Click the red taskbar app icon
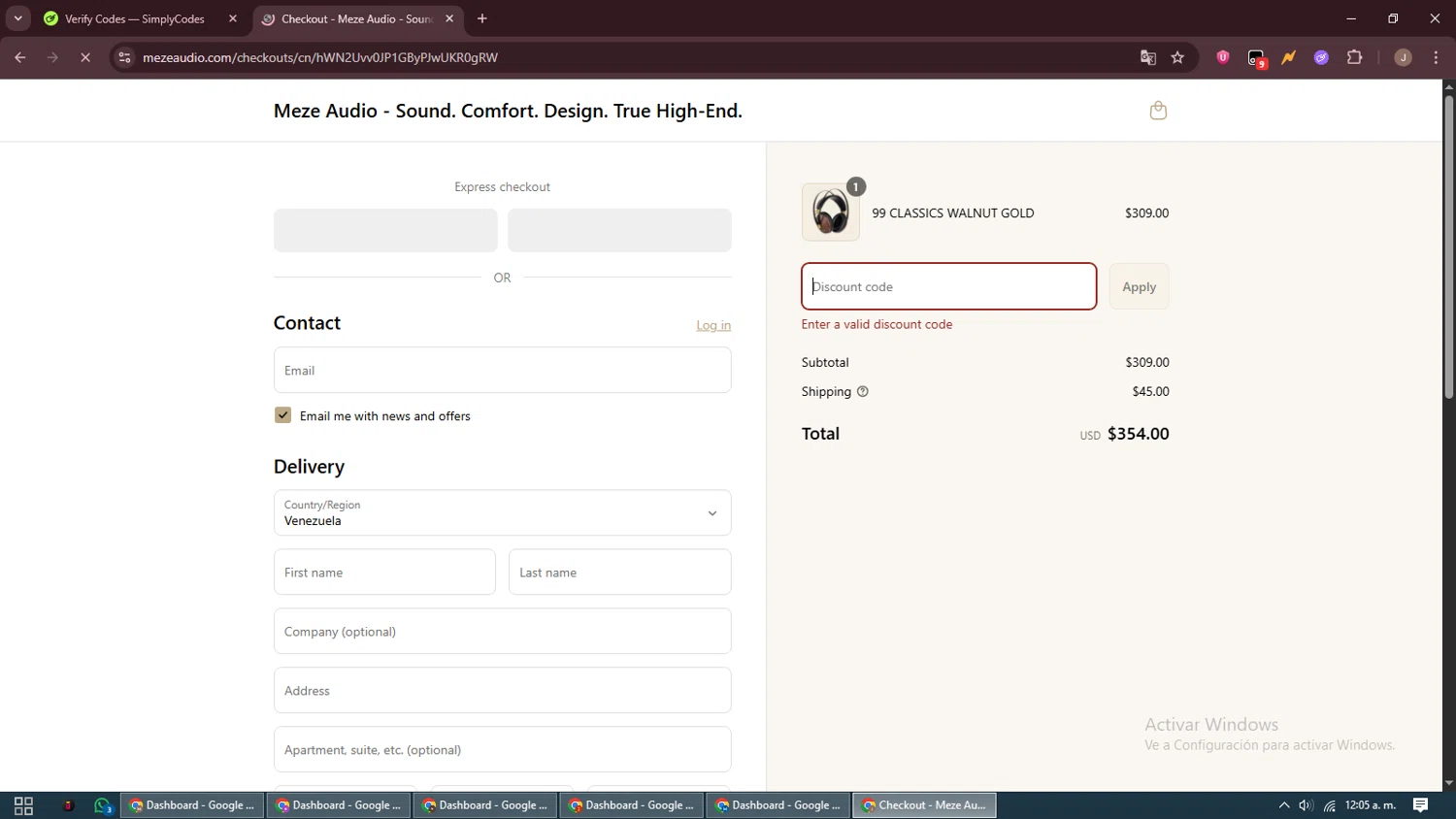This screenshot has height=819, width=1456. click(x=68, y=805)
